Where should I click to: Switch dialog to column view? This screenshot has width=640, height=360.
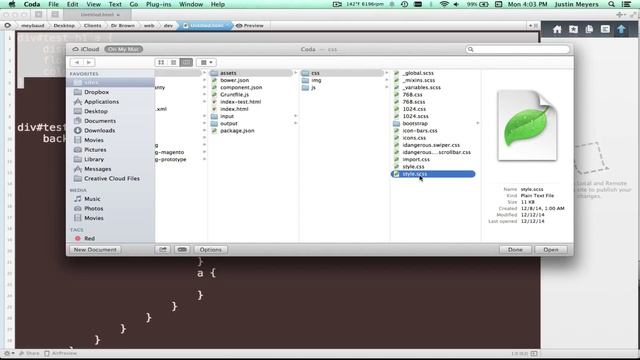[186, 62]
